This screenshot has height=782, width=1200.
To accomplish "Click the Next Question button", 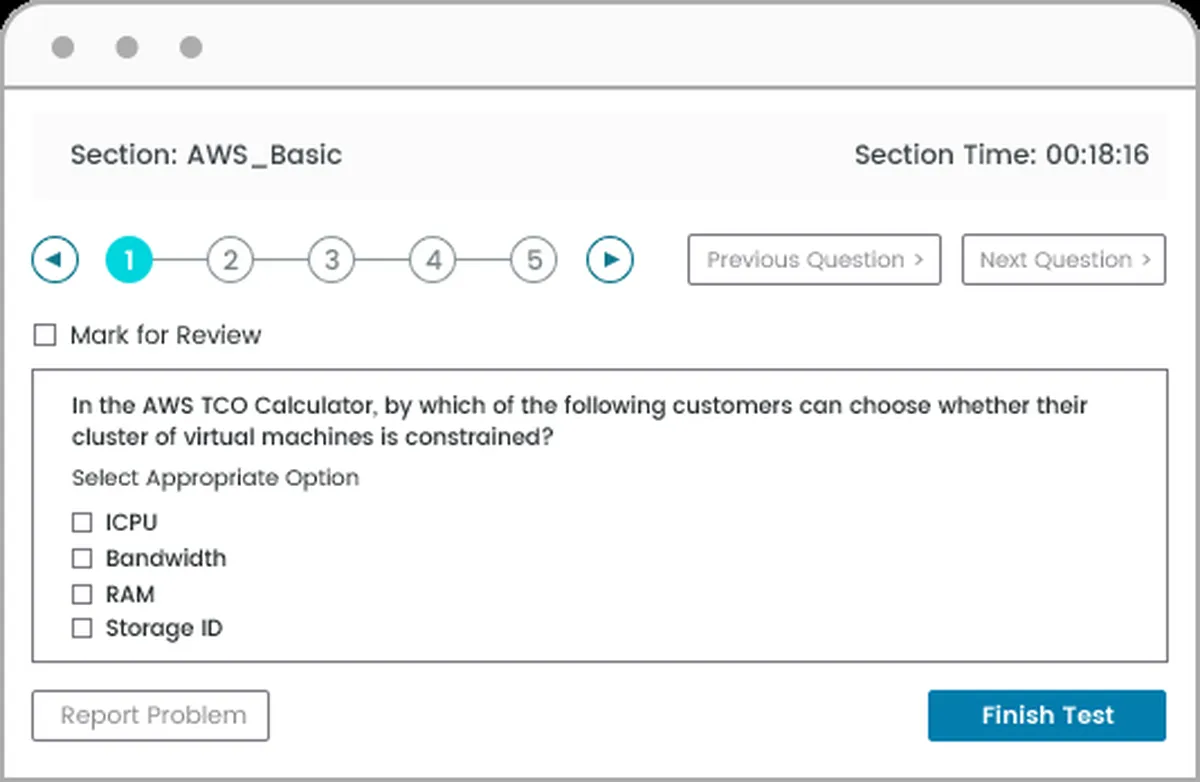I will (1063, 260).
